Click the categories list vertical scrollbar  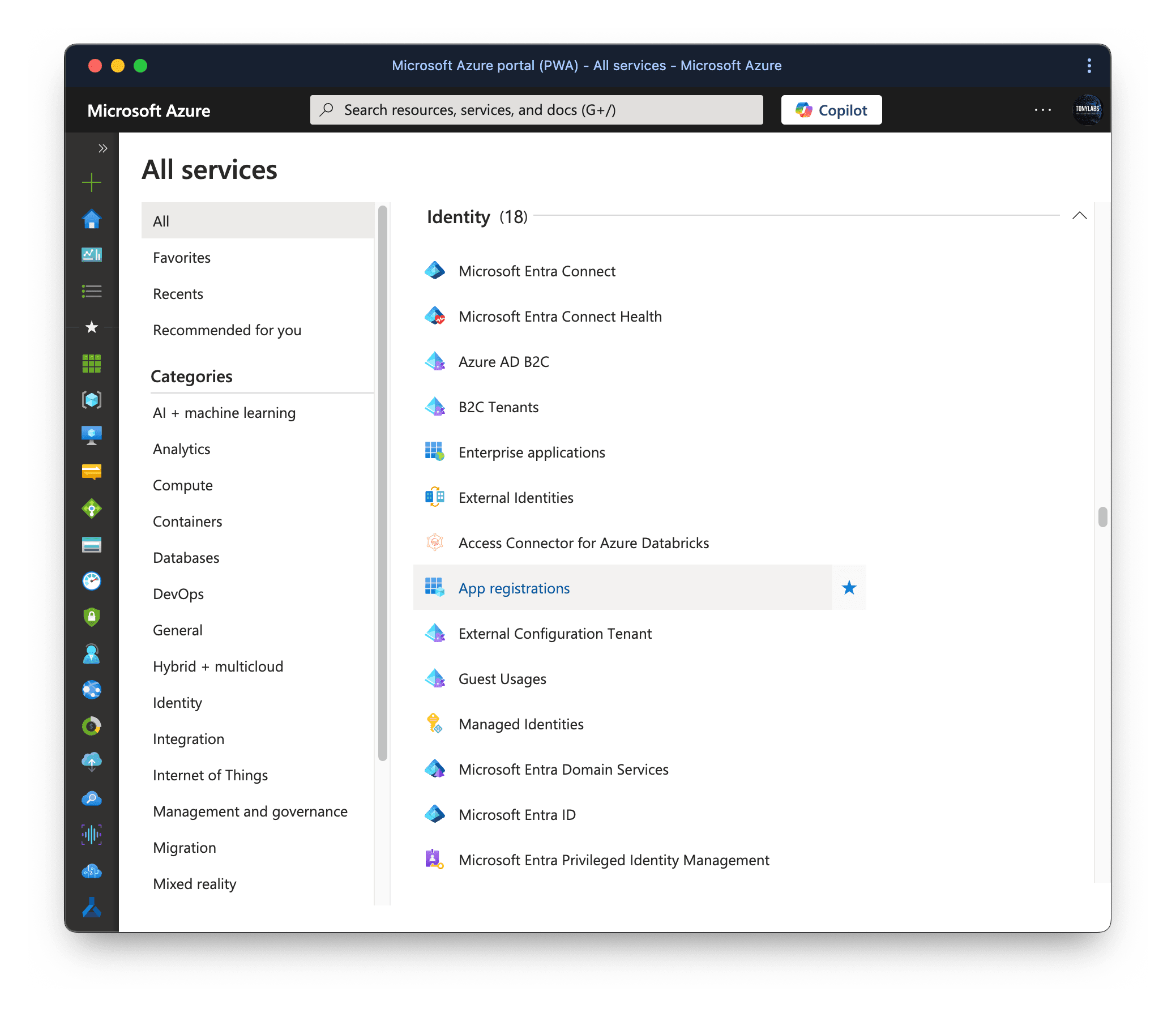pos(383,483)
